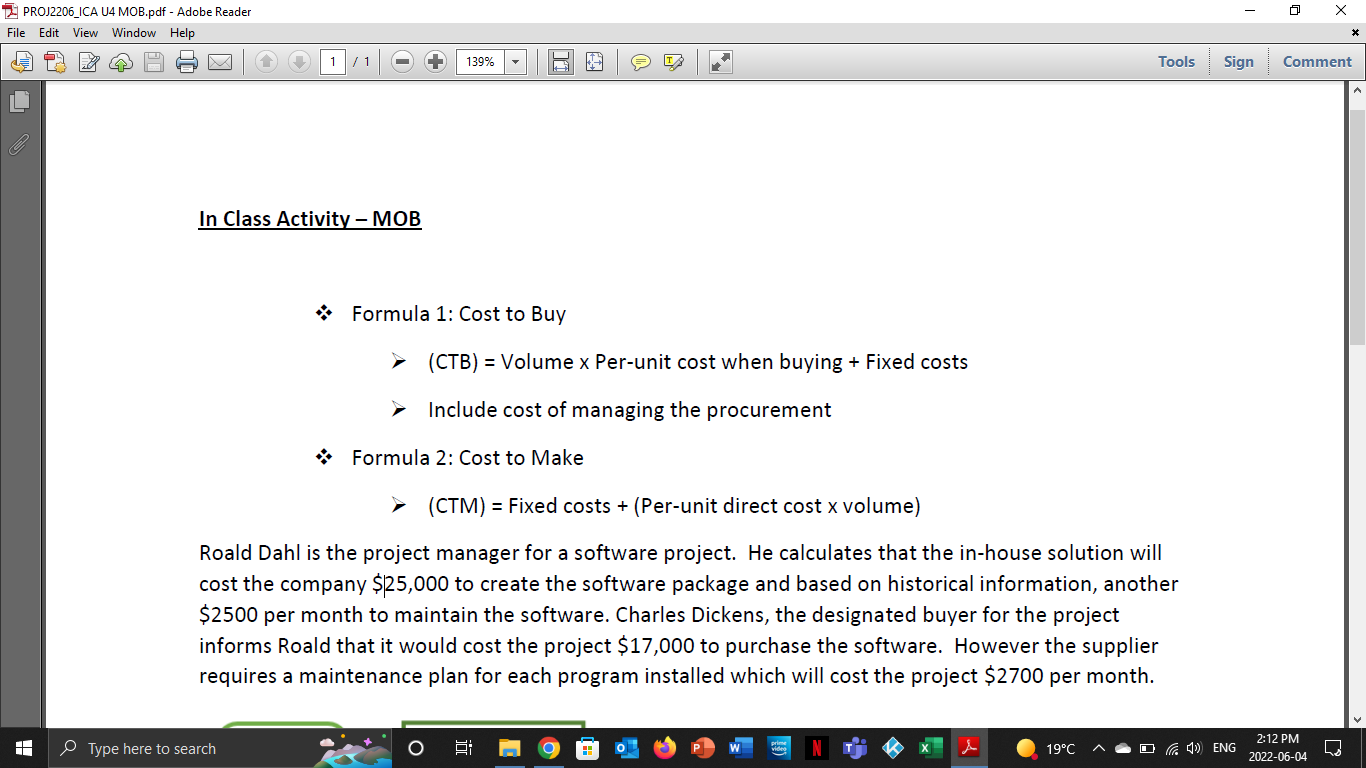The image size is (1366, 768).
Task: Select the Highlight Text tool
Action: 672,62
